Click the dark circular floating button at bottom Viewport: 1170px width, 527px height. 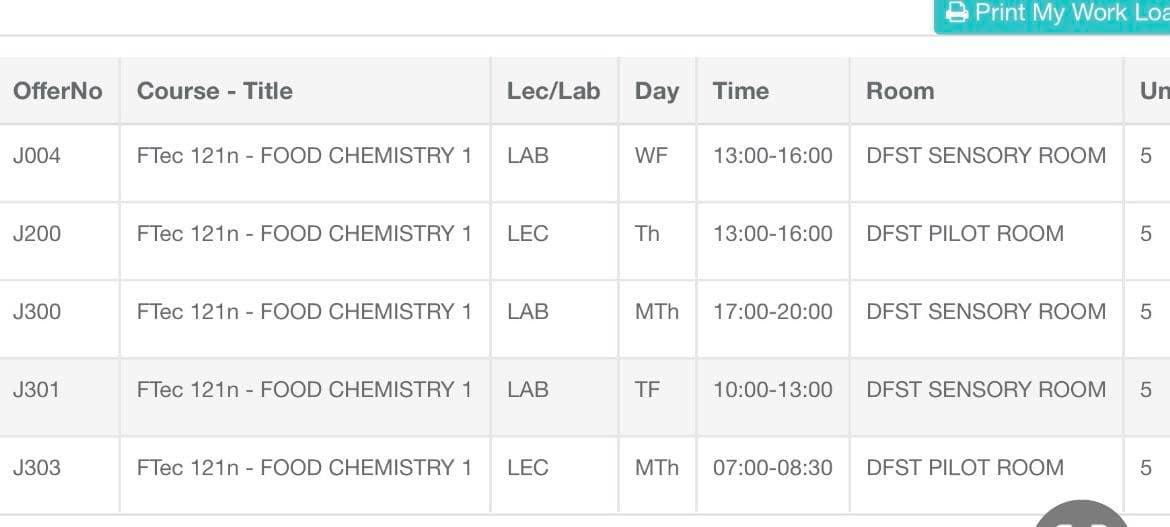point(1082,516)
